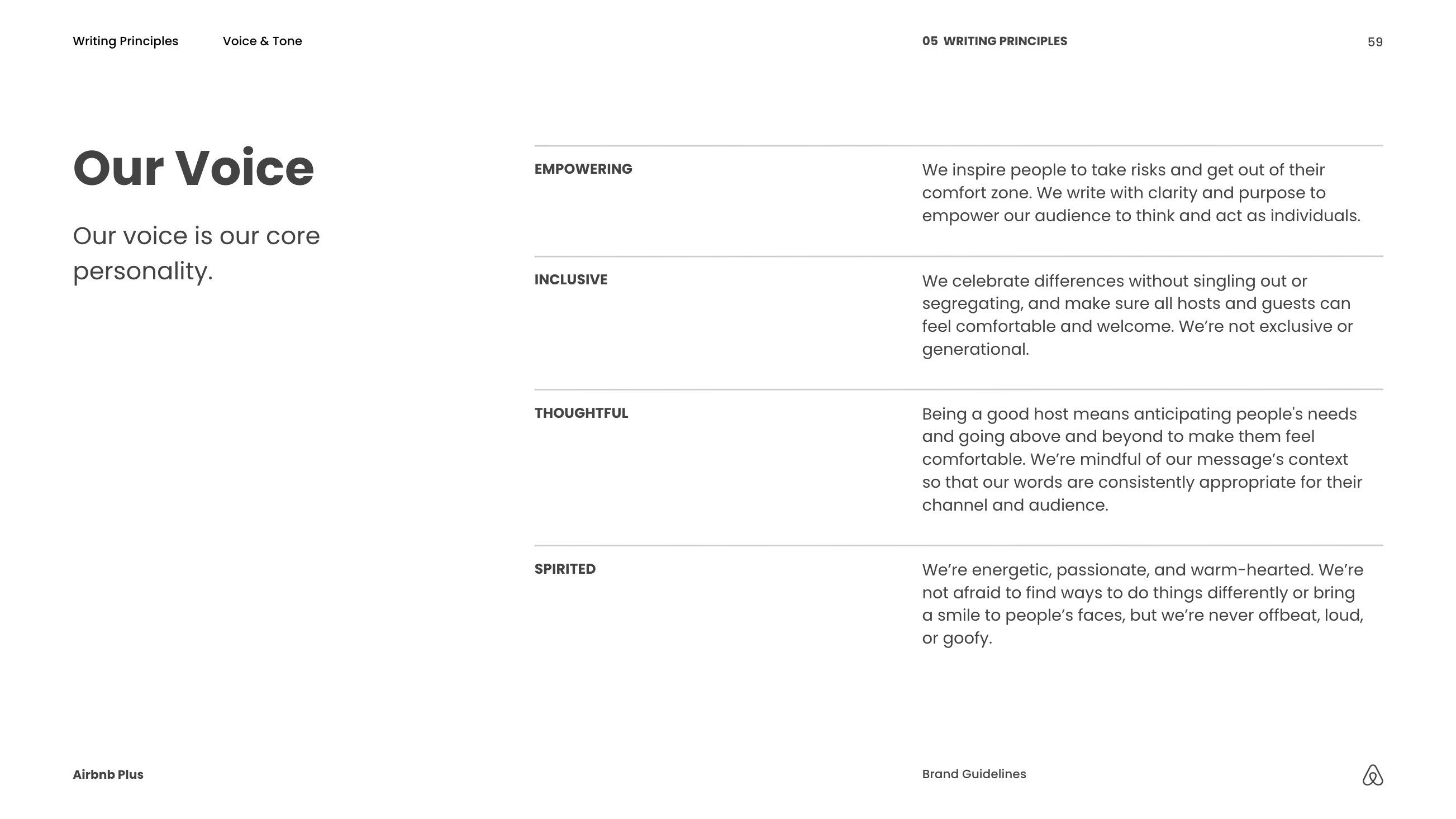Click the divider line above THOUGHTFUL
The height and width of the screenshot is (819, 1456).
point(959,389)
